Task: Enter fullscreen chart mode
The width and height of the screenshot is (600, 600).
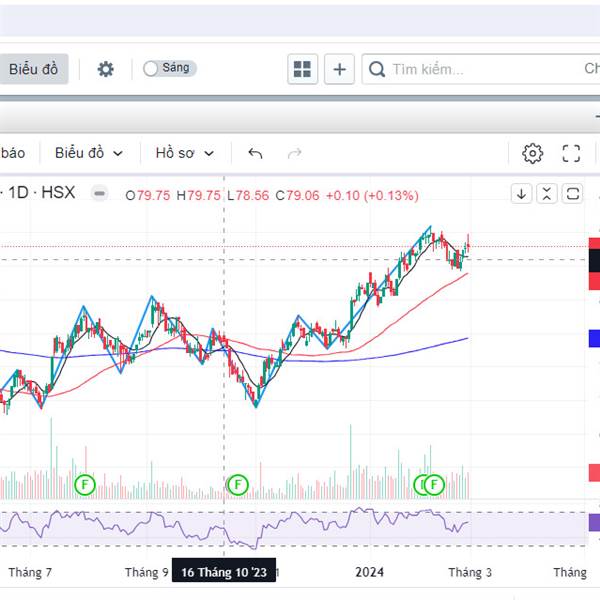Action: click(x=571, y=153)
